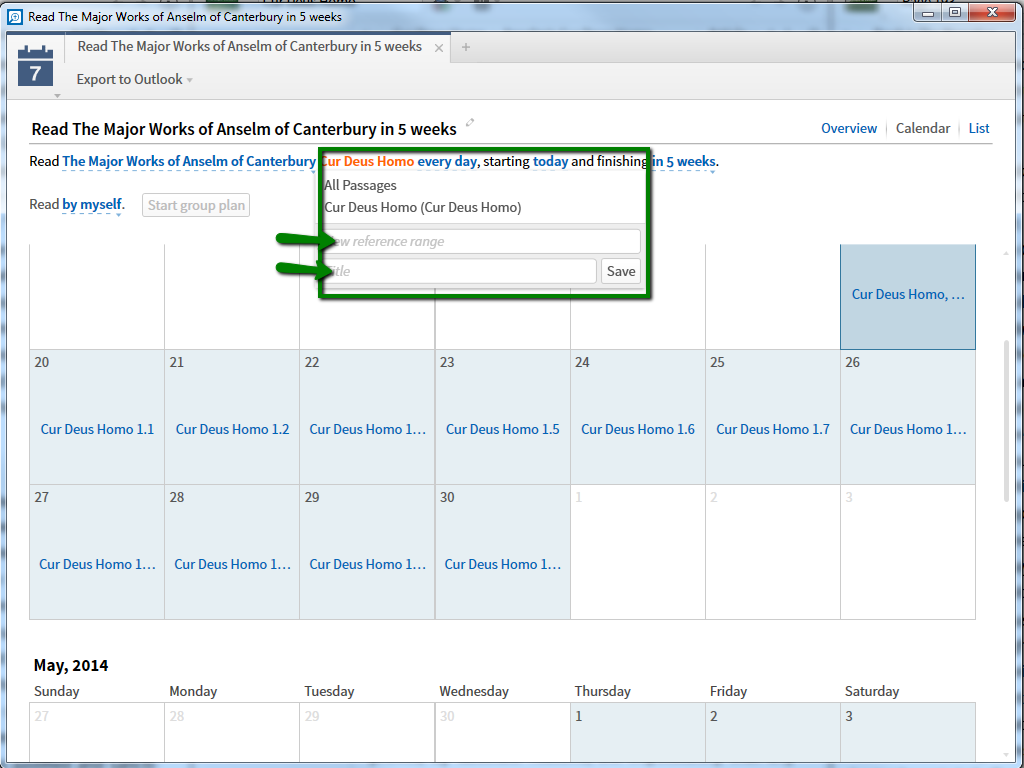
Task: Click the Cur Deus Homo passage selector
Action: (x=368, y=161)
